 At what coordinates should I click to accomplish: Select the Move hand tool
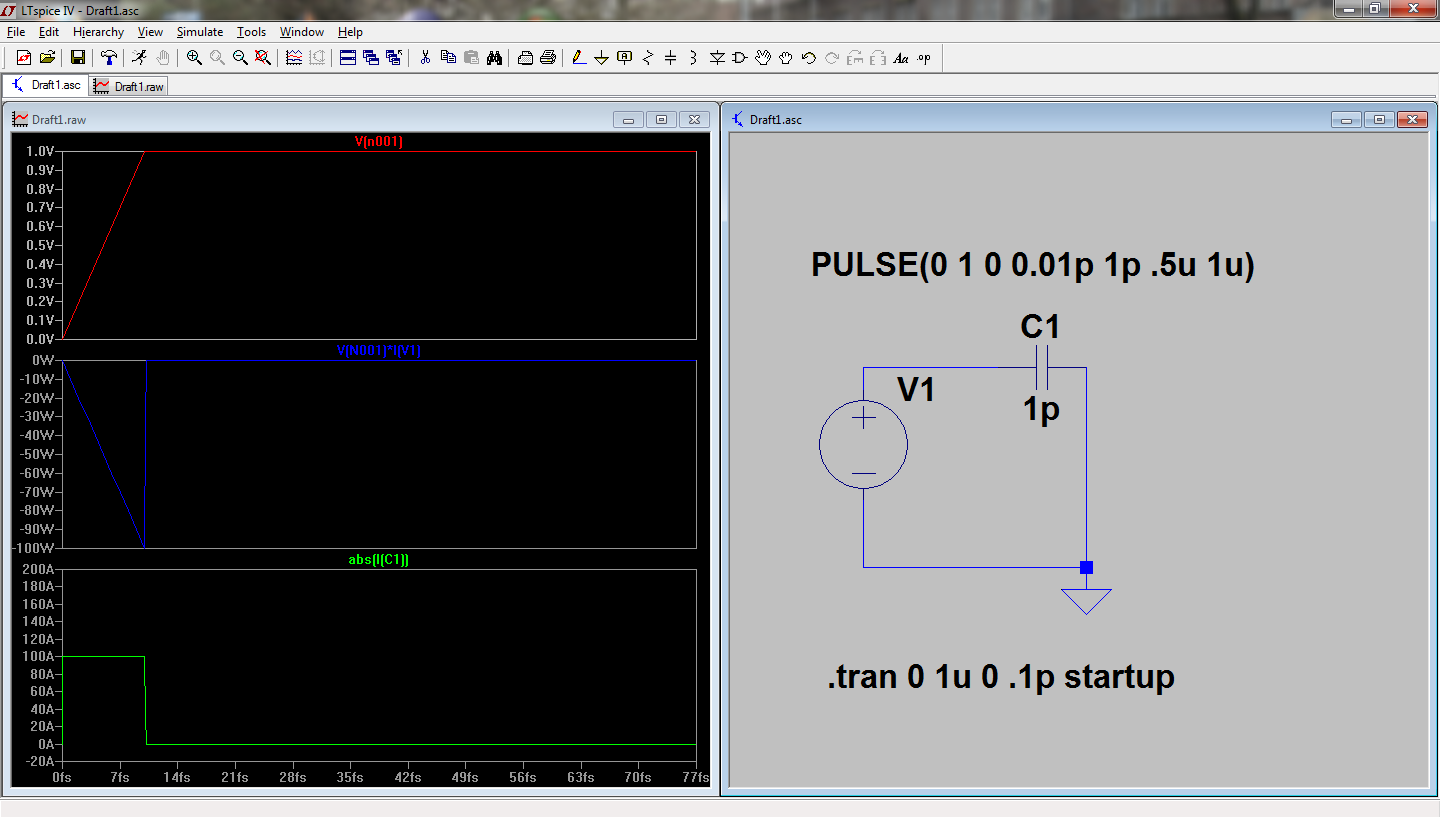click(763, 58)
